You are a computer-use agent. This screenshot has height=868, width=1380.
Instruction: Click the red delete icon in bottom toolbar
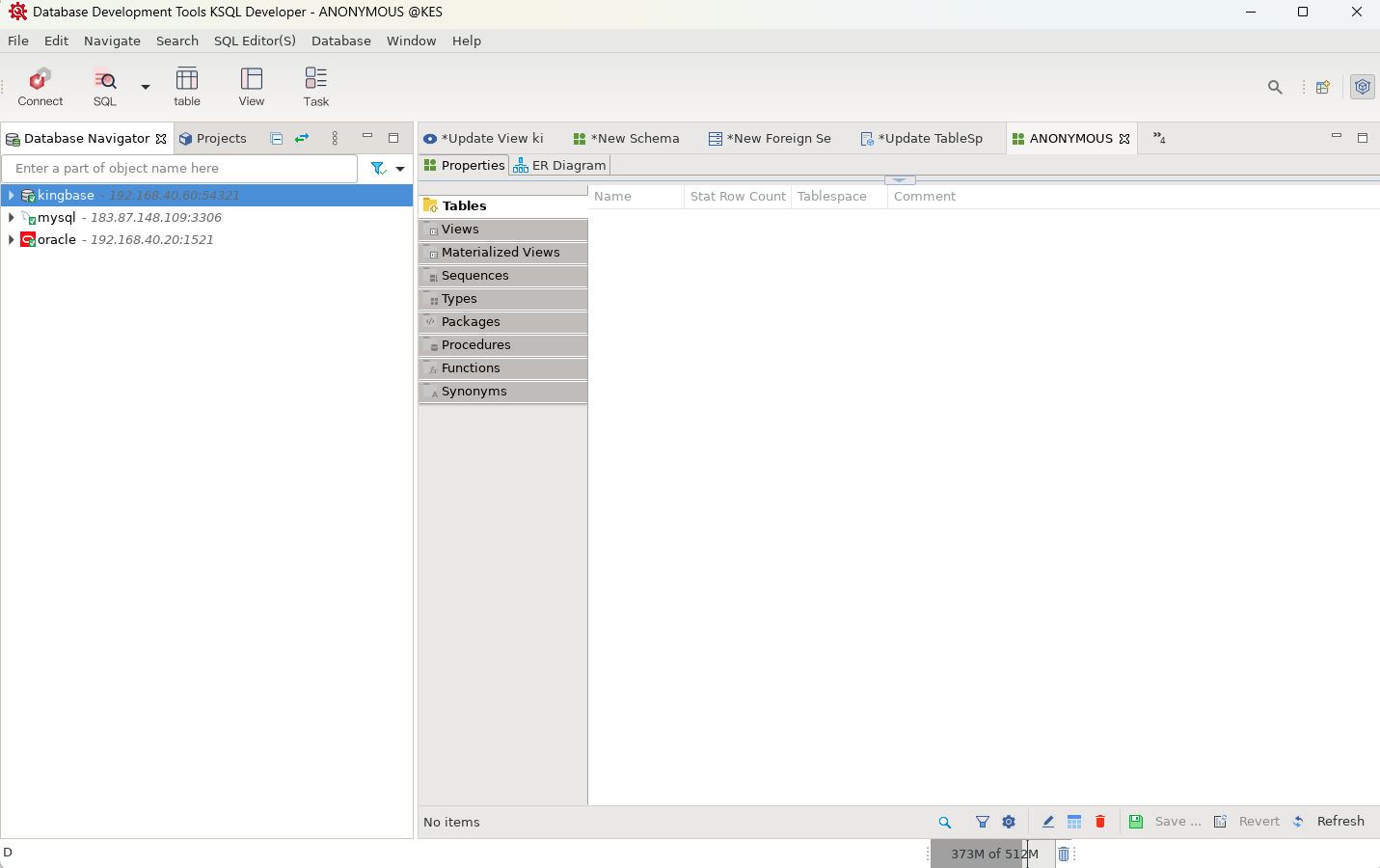pyautogui.click(x=1100, y=822)
